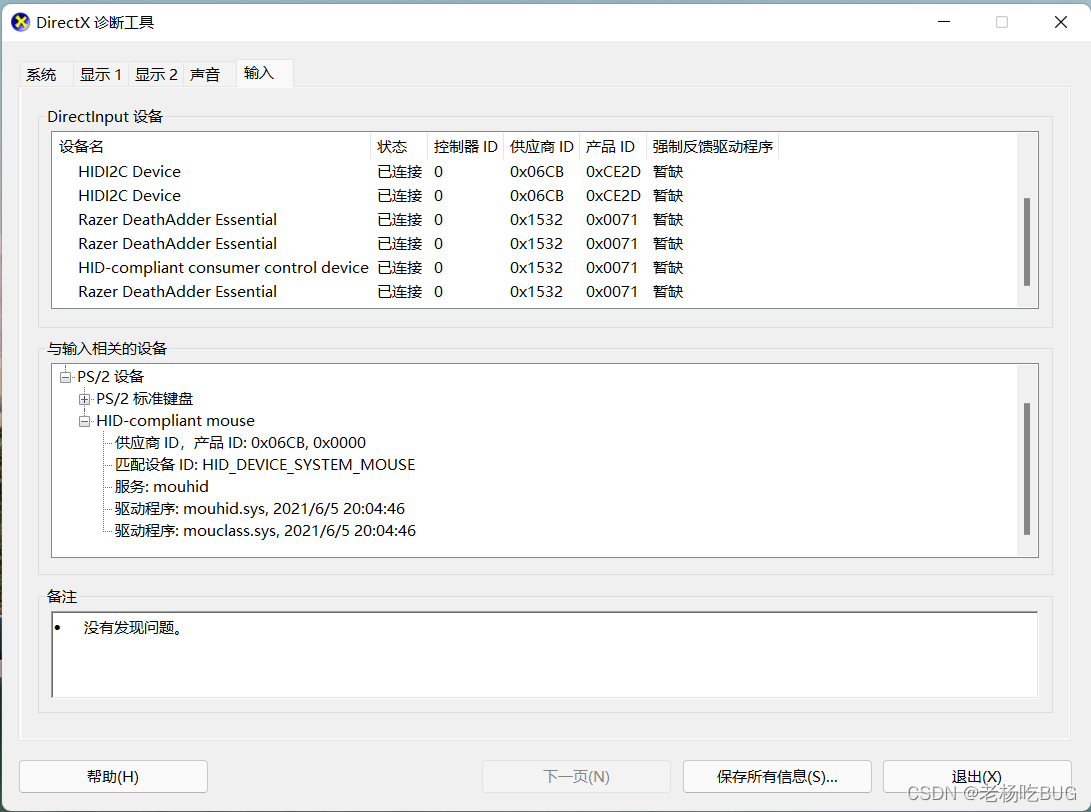Screen dimensions: 1091x812
Task: Click the 状态 column header
Action: coord(399,147)
